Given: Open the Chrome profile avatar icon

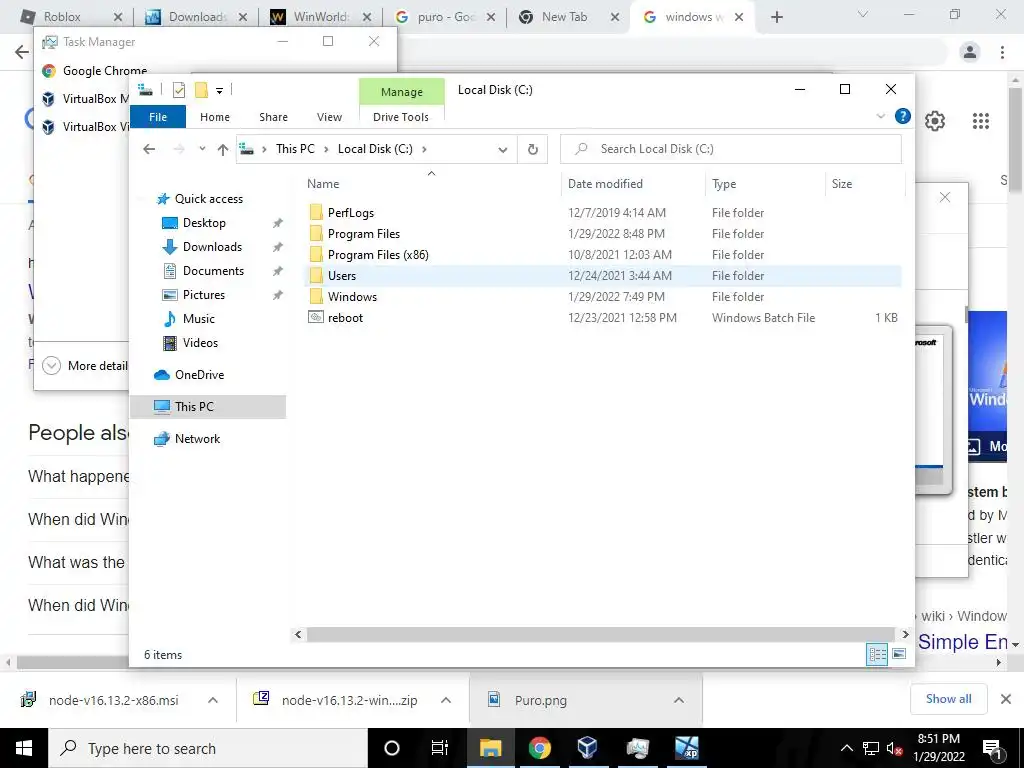Looking at the screenshot, I should pos(970,52).
